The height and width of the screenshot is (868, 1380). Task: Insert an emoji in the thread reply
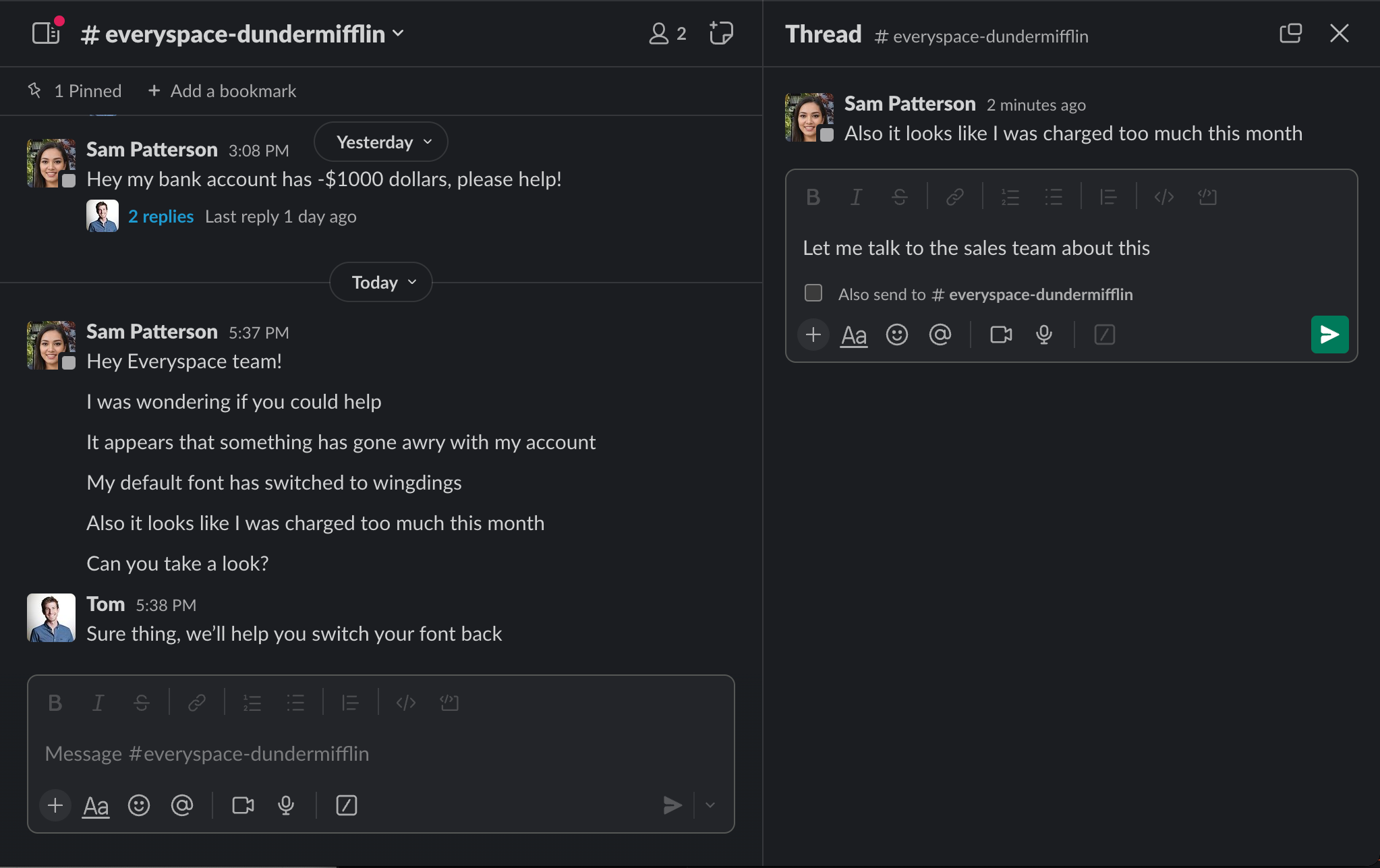click(x=898, y=334)
